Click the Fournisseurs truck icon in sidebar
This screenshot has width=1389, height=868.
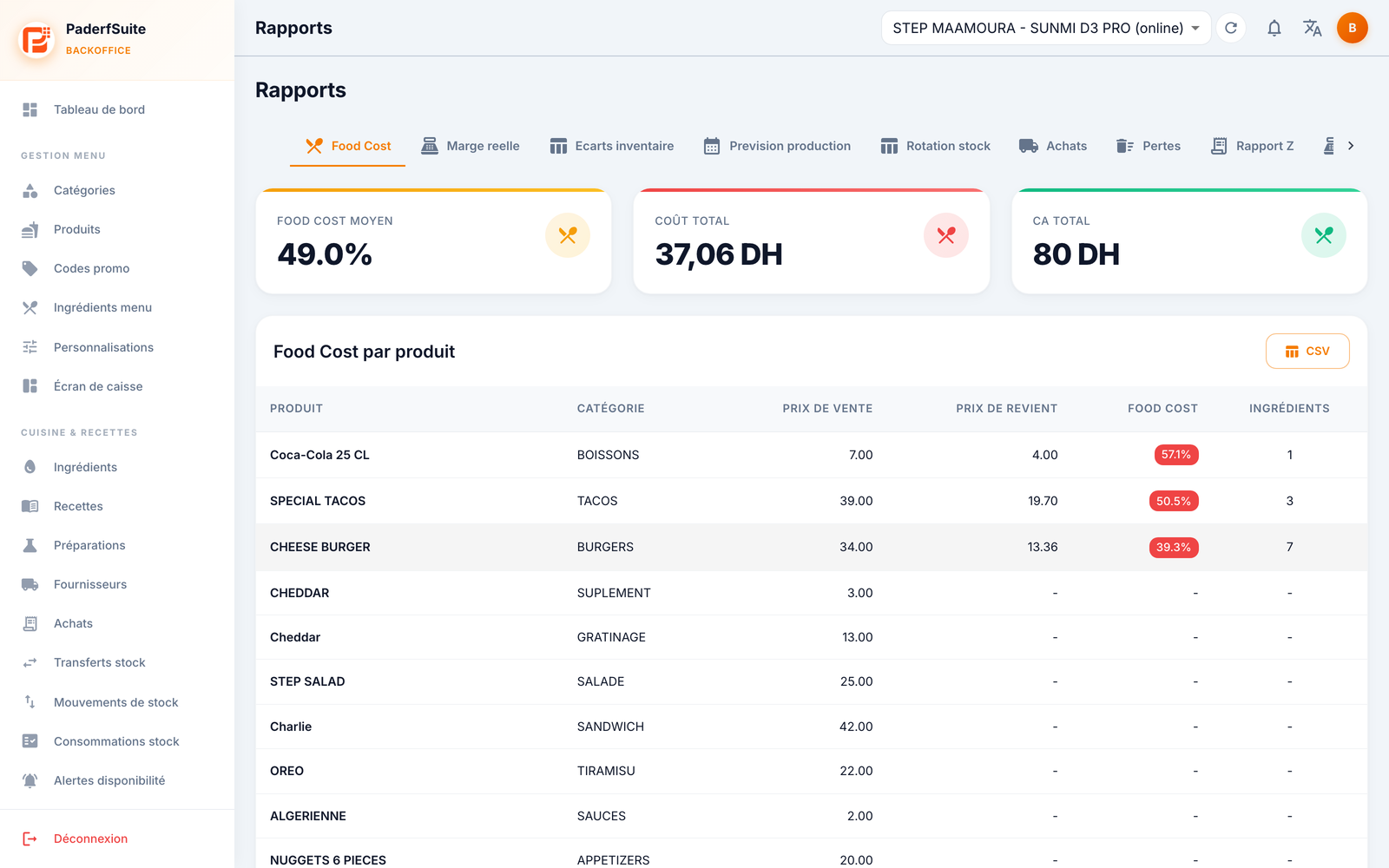[30, 584]
